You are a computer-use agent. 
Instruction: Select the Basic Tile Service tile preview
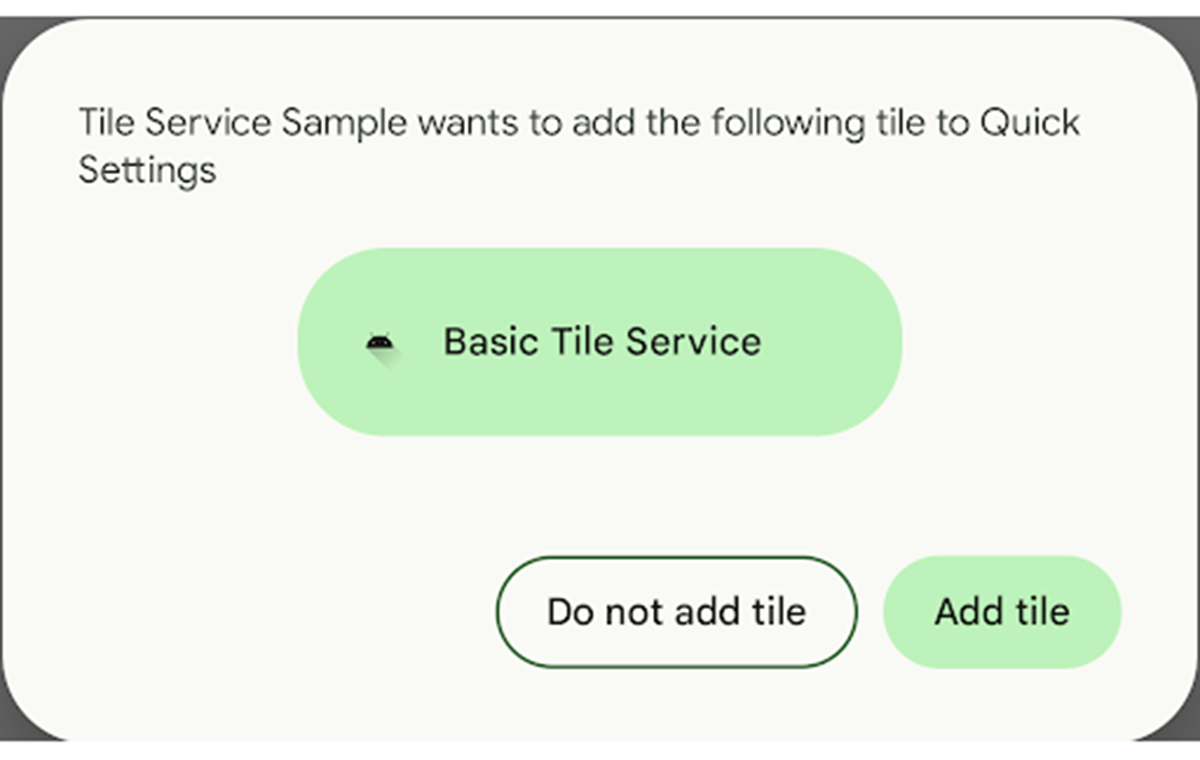600,342
